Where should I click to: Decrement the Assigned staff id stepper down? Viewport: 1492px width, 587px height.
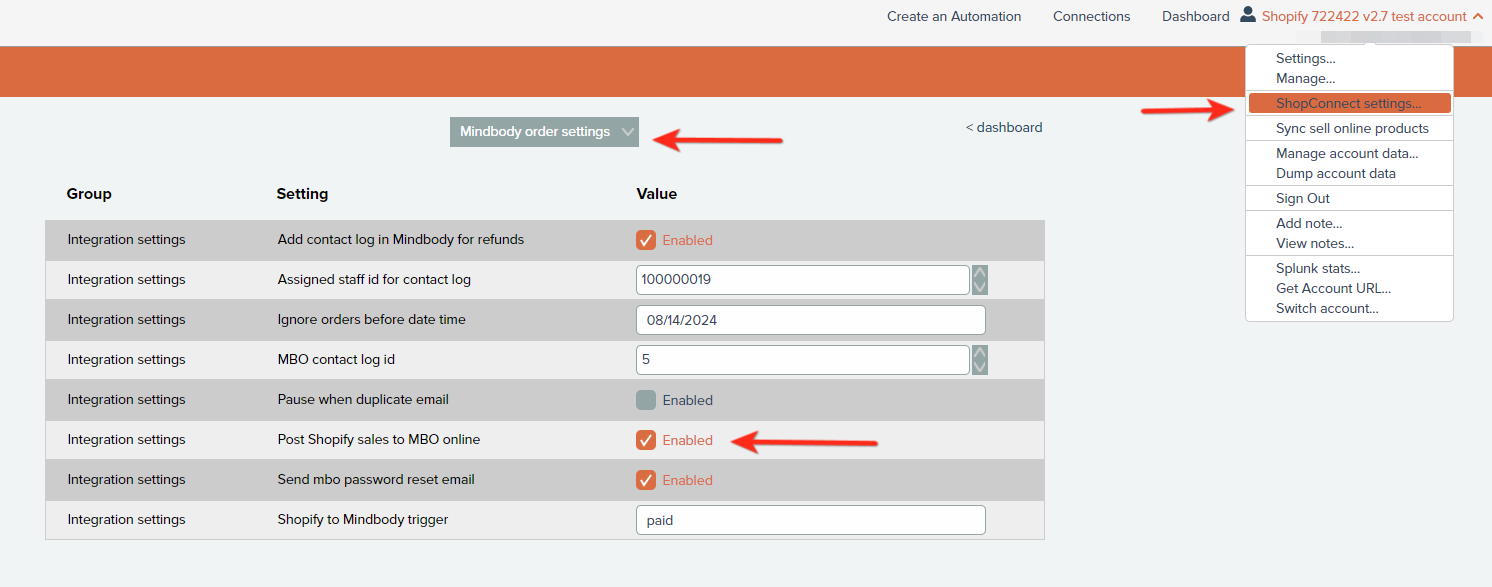(x=980, y=287)
